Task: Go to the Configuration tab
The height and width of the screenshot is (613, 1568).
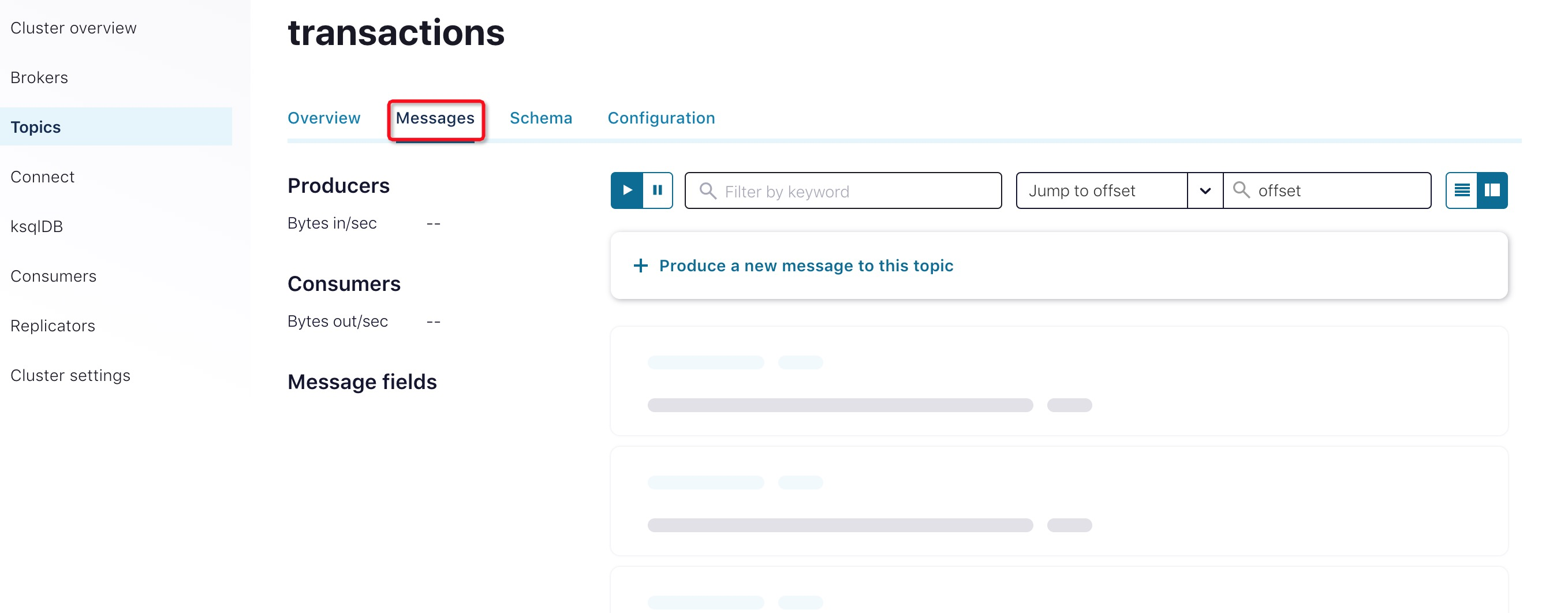Action: 661,118
